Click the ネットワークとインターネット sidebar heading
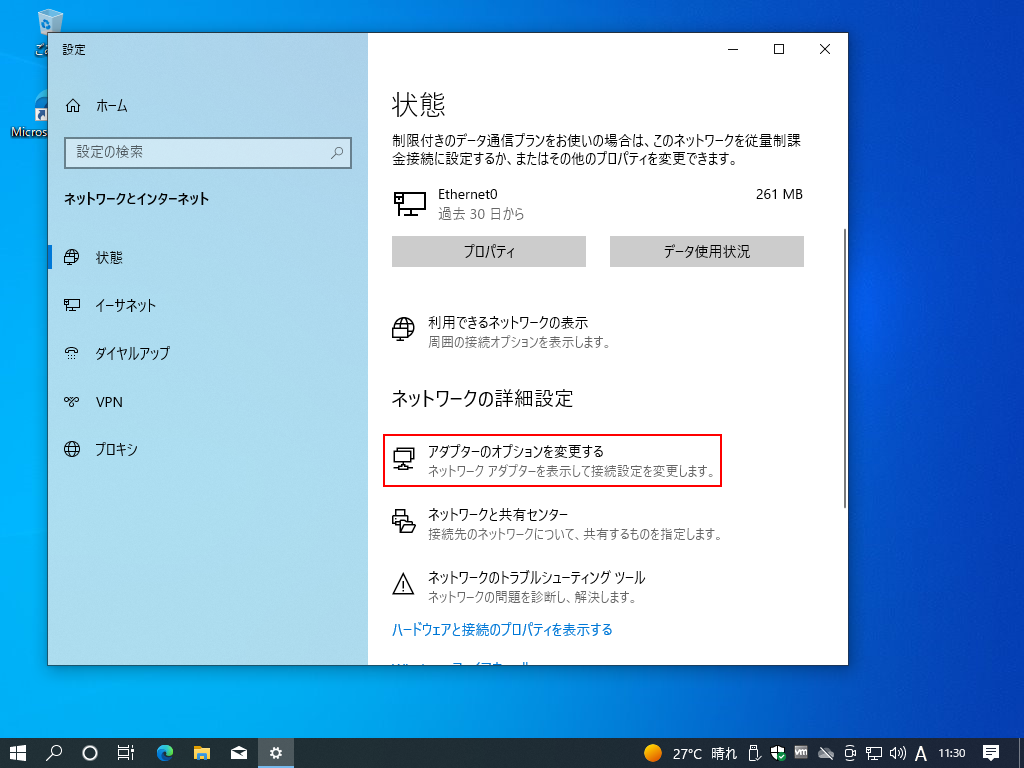1024x768 pixels. (136, 199)
